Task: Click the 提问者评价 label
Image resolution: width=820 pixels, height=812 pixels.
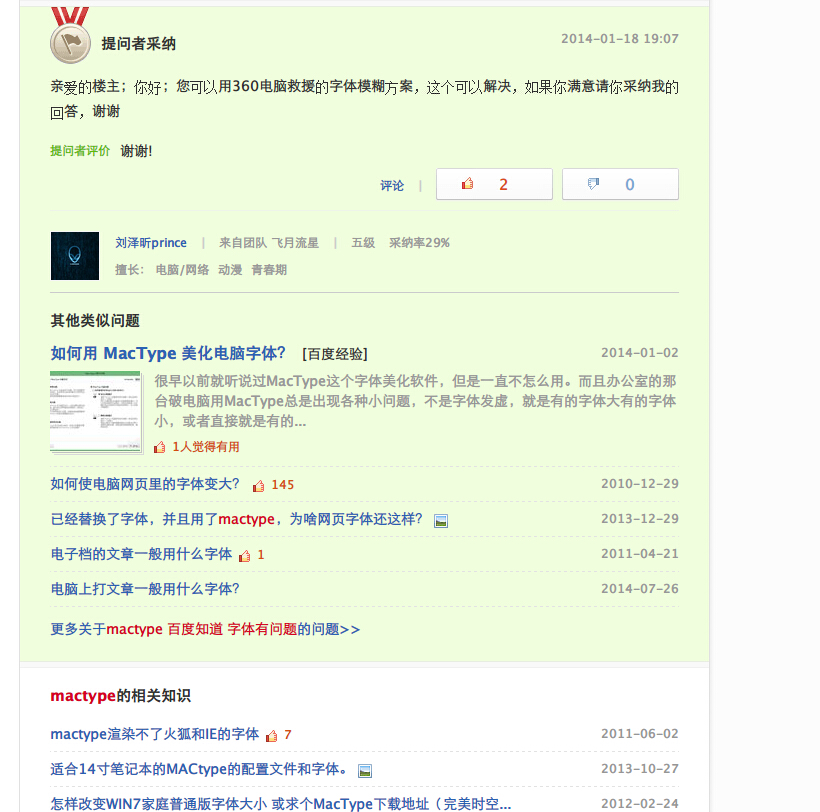Action: pyautogui.click(x=80, y=151)
